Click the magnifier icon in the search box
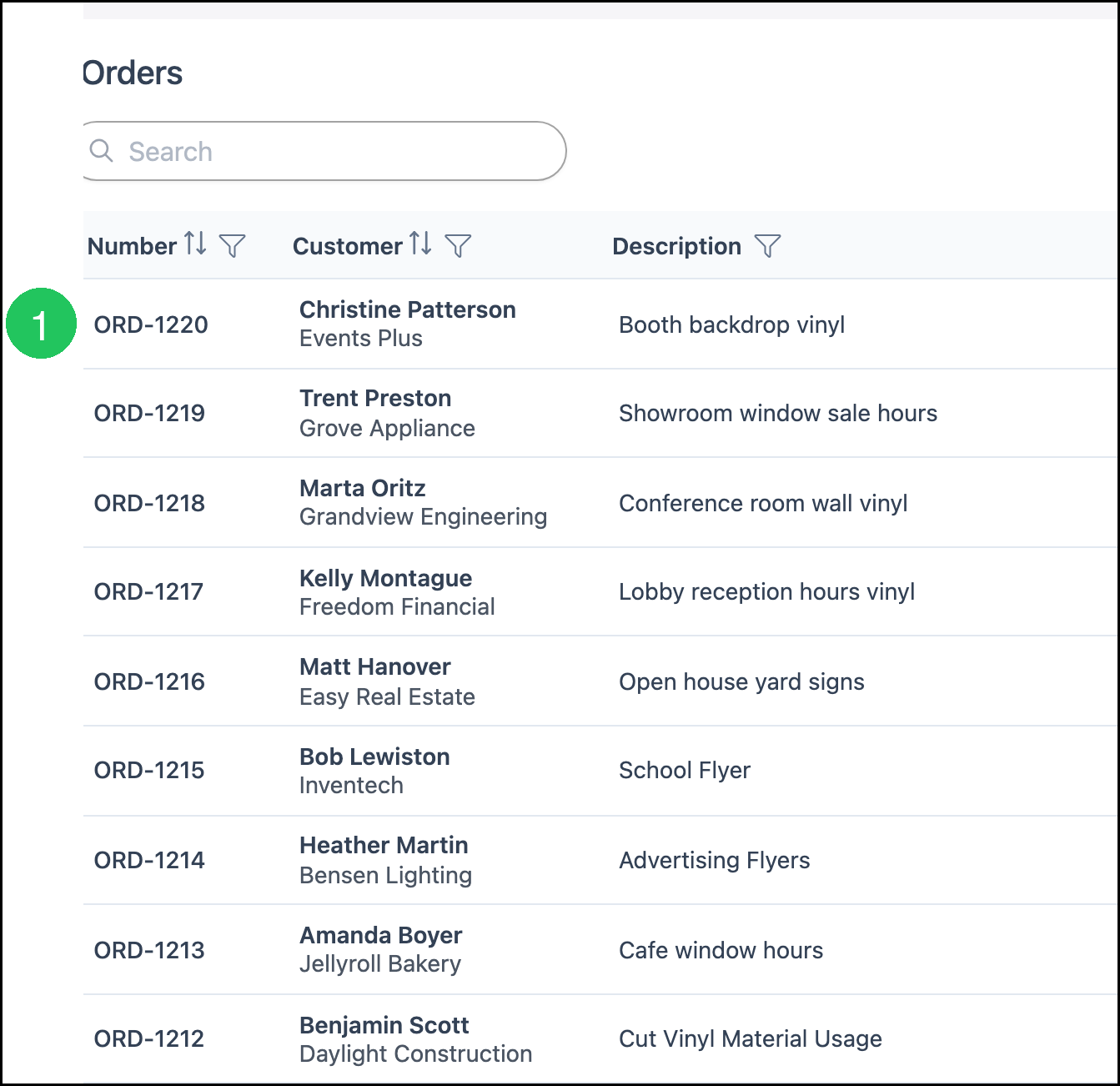This screenshot has height=1086, width=1120. tap(102, 151)
